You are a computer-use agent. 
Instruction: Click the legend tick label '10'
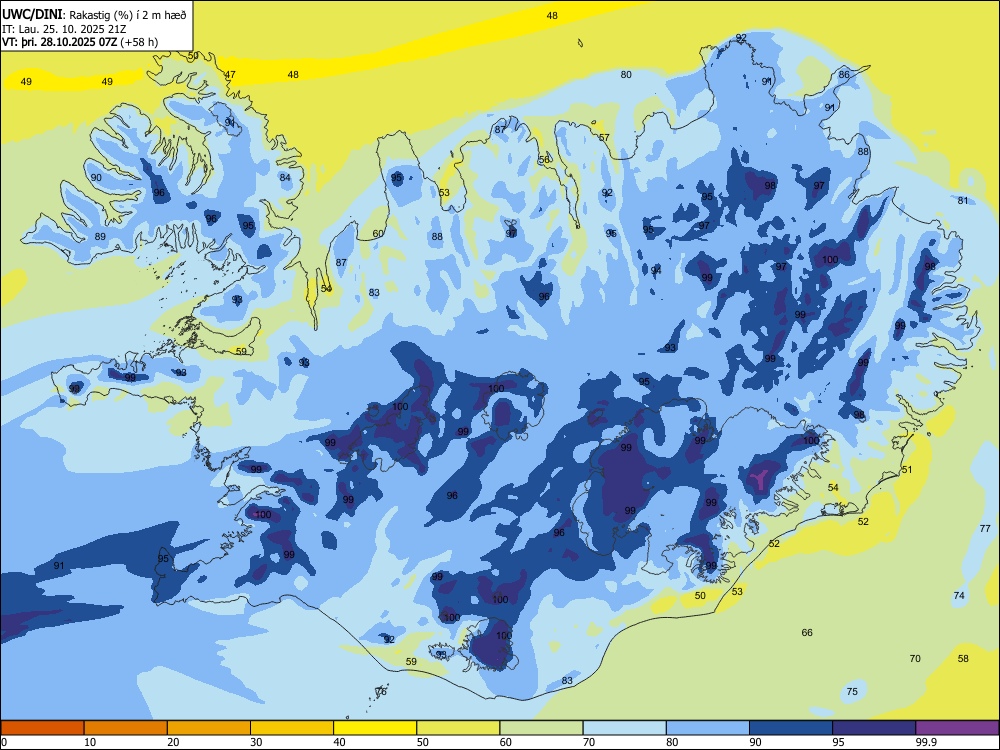pyautogui.click(x=90, y=742)
